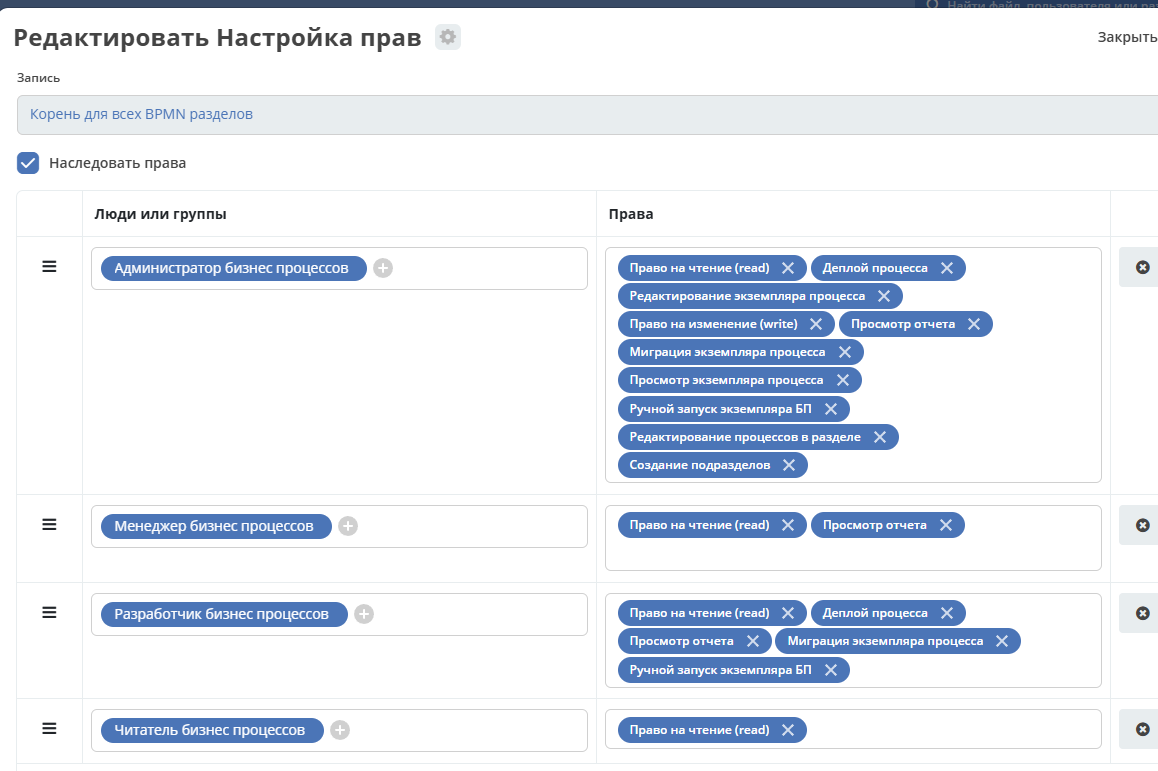The height and width of the screenshot is (771, 1158).
Task: Grab the drag handle of the Администратор row
Action: pyautogui.click(x=49, y=267)
